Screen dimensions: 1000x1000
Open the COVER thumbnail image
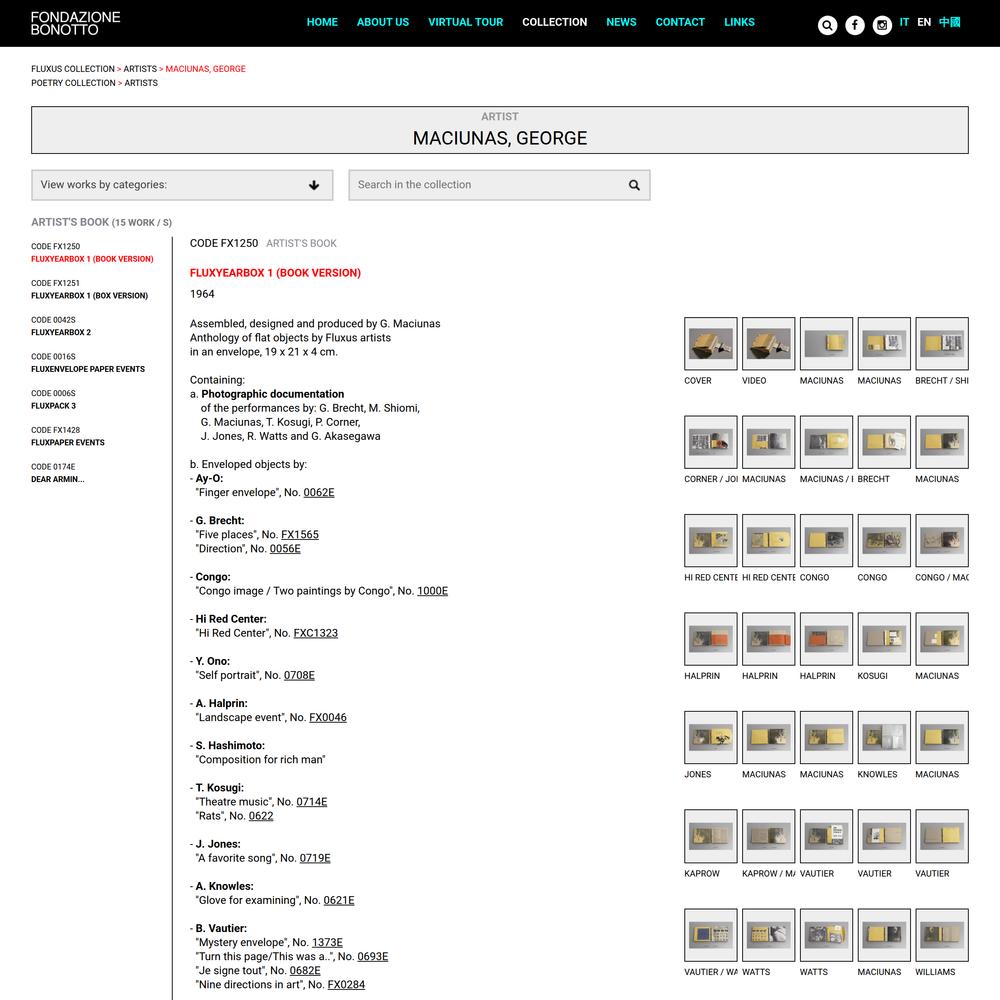pyautogui.click(x=710, y=344)
